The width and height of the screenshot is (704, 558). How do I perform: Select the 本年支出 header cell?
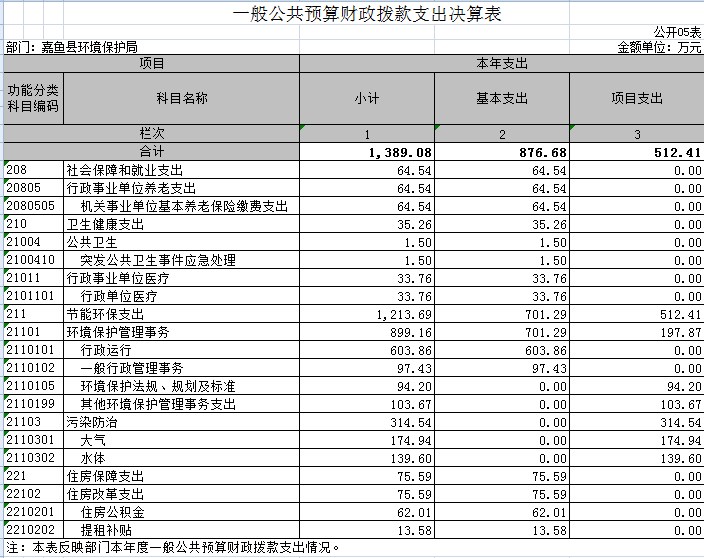502,63
